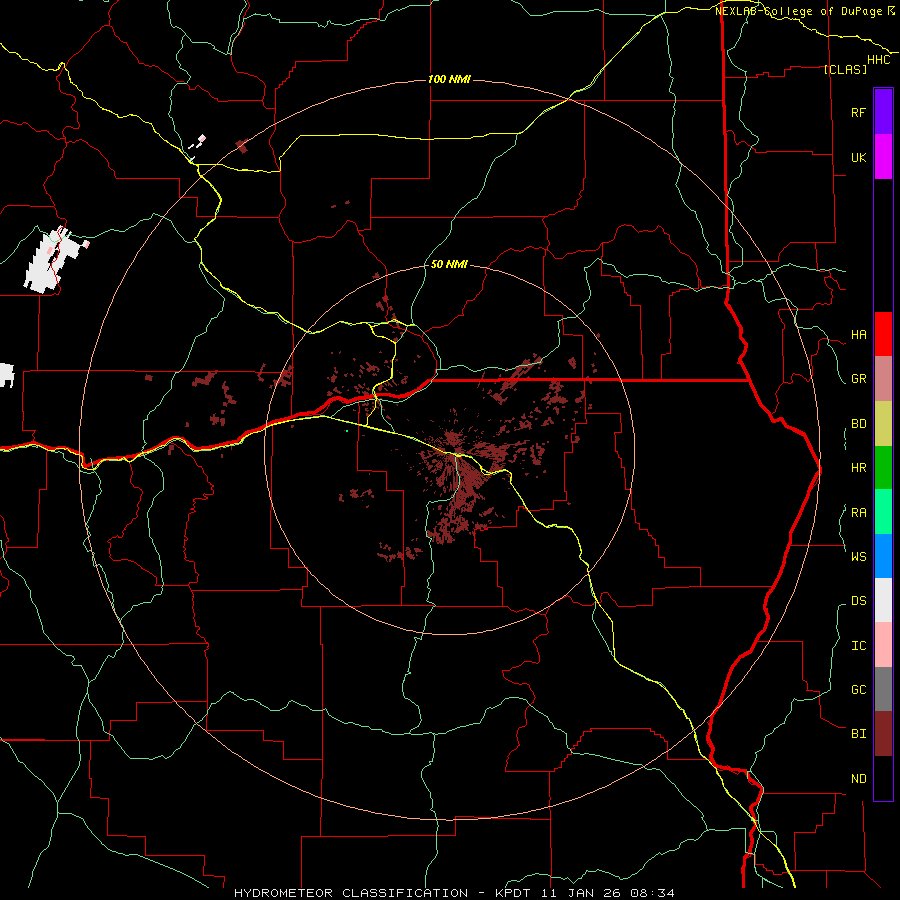Click the GC gray legend color swatch
Screen dimensions: 900x900
pos(883,689)
